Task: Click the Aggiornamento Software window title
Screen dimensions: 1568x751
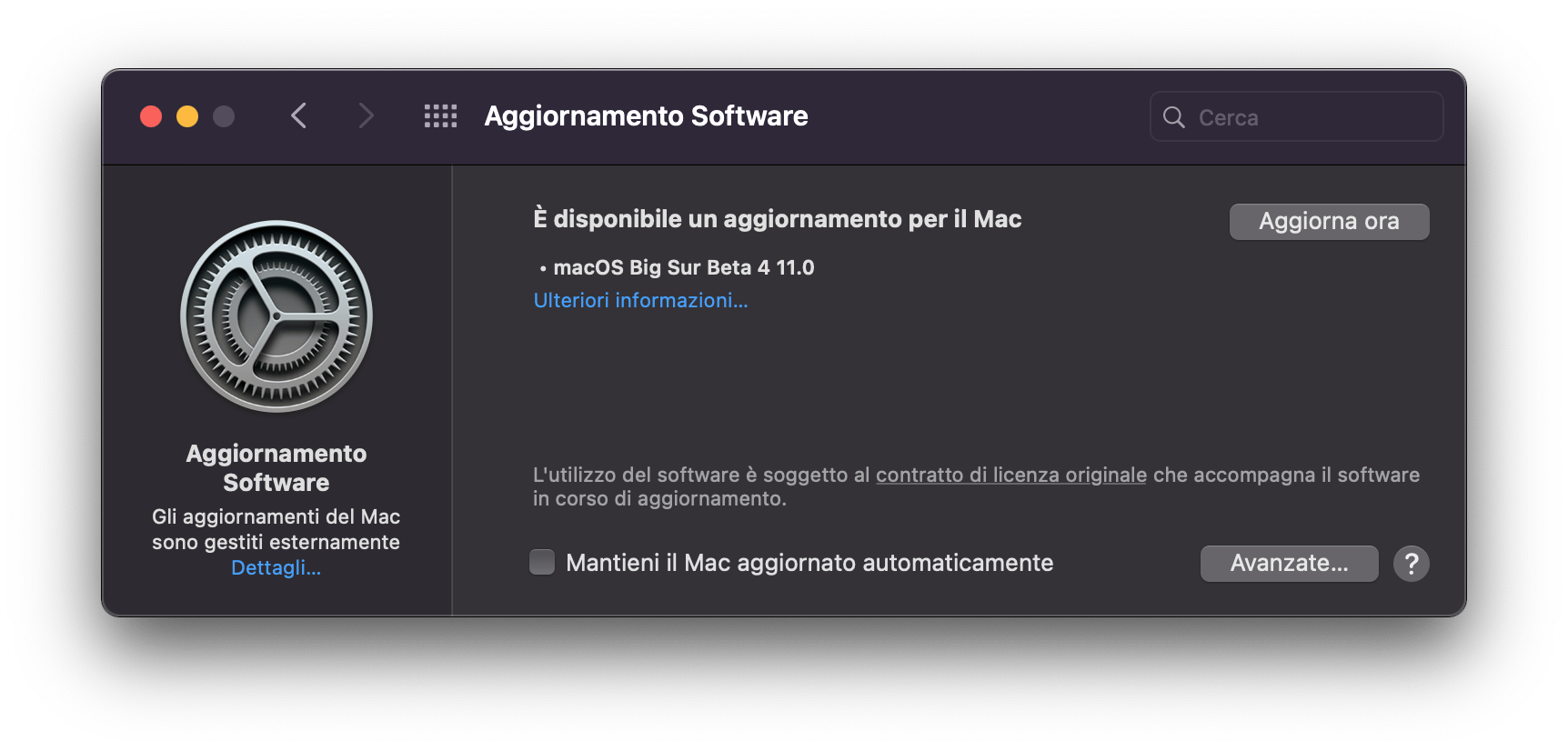Action: point(646,115)
